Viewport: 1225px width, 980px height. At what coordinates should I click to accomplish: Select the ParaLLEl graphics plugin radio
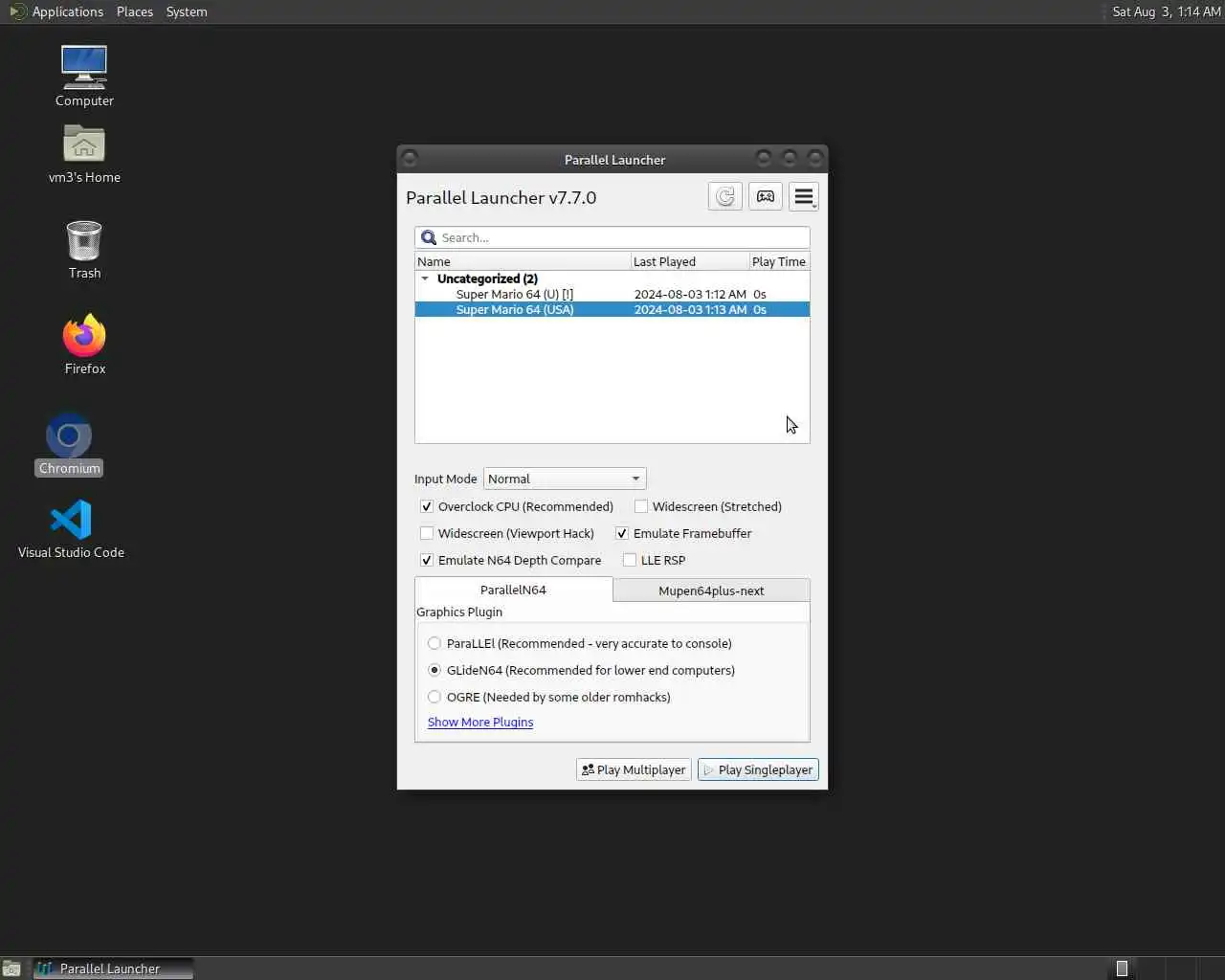pyautogui.click(x=434, y=643)
